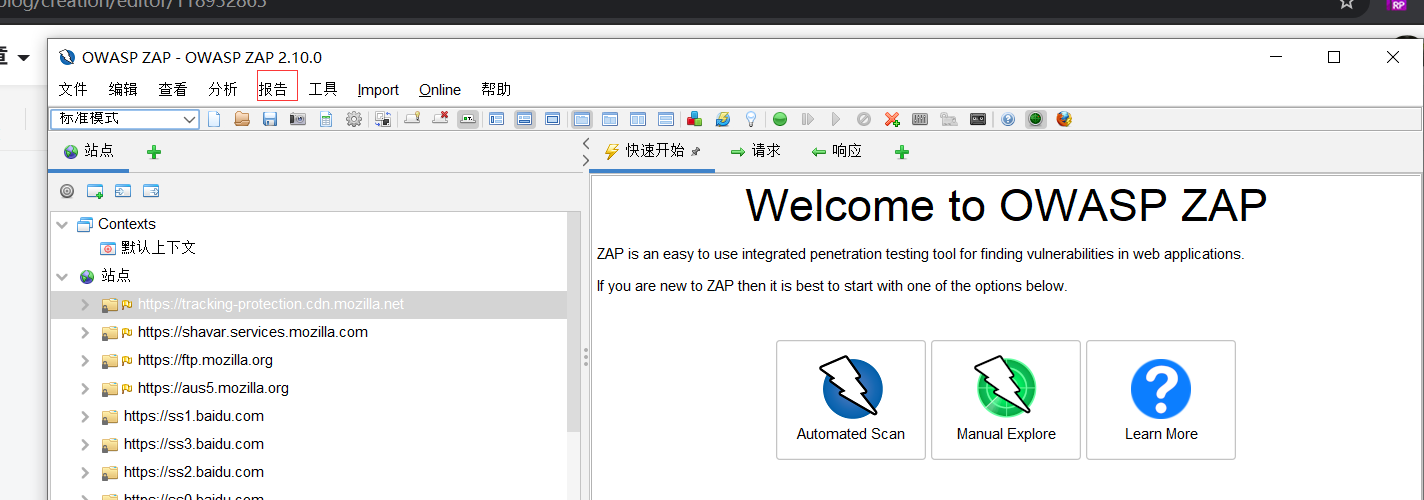Screen dimensions: 1424x500
Task: Switch to Expand Sites layout icon
Action: tap(497, 119)
